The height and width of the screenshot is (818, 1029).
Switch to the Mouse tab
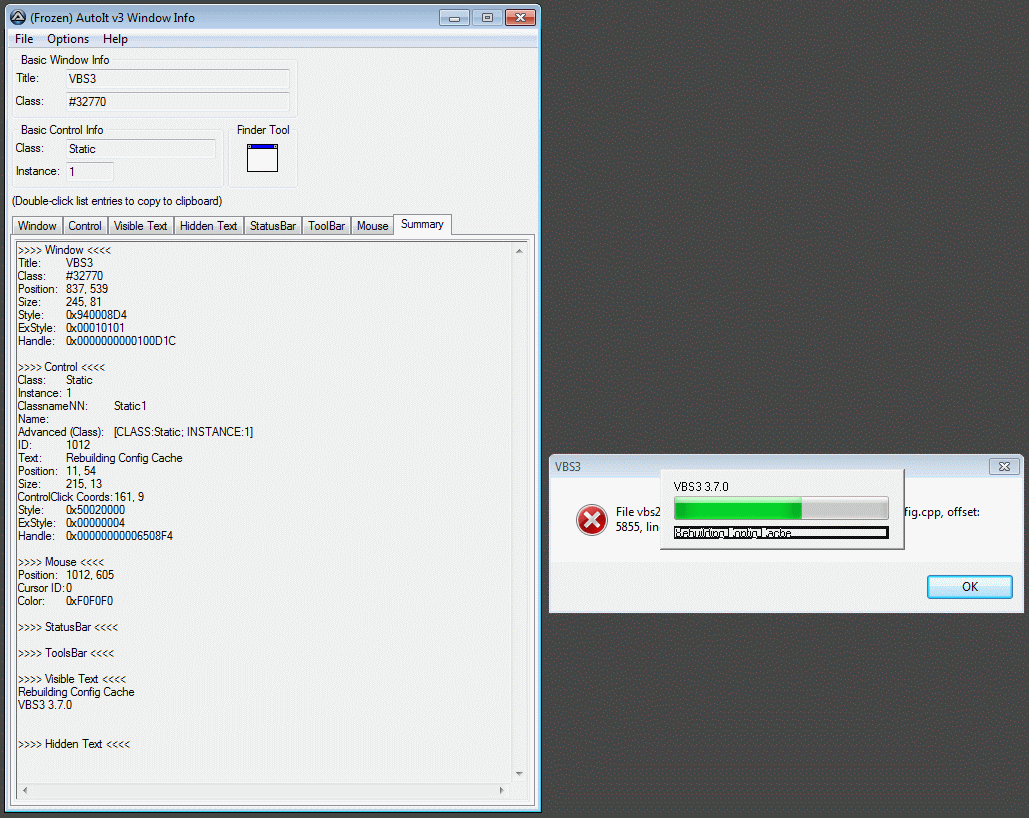tap(373, 226)
